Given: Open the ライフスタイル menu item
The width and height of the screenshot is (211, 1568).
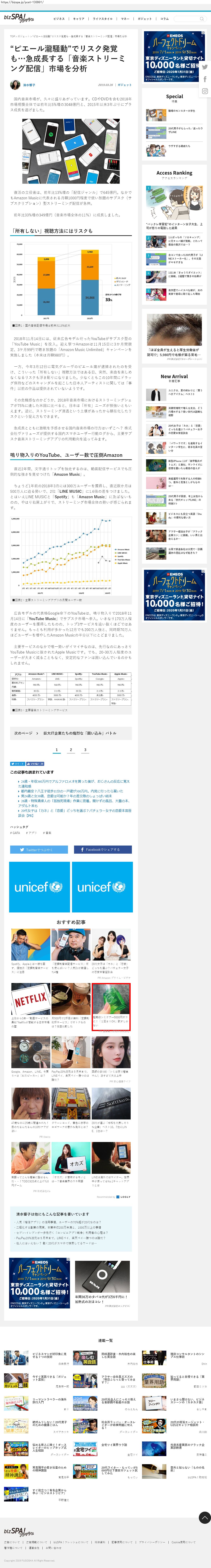Looking at the screenshot, I should [102, 19].
